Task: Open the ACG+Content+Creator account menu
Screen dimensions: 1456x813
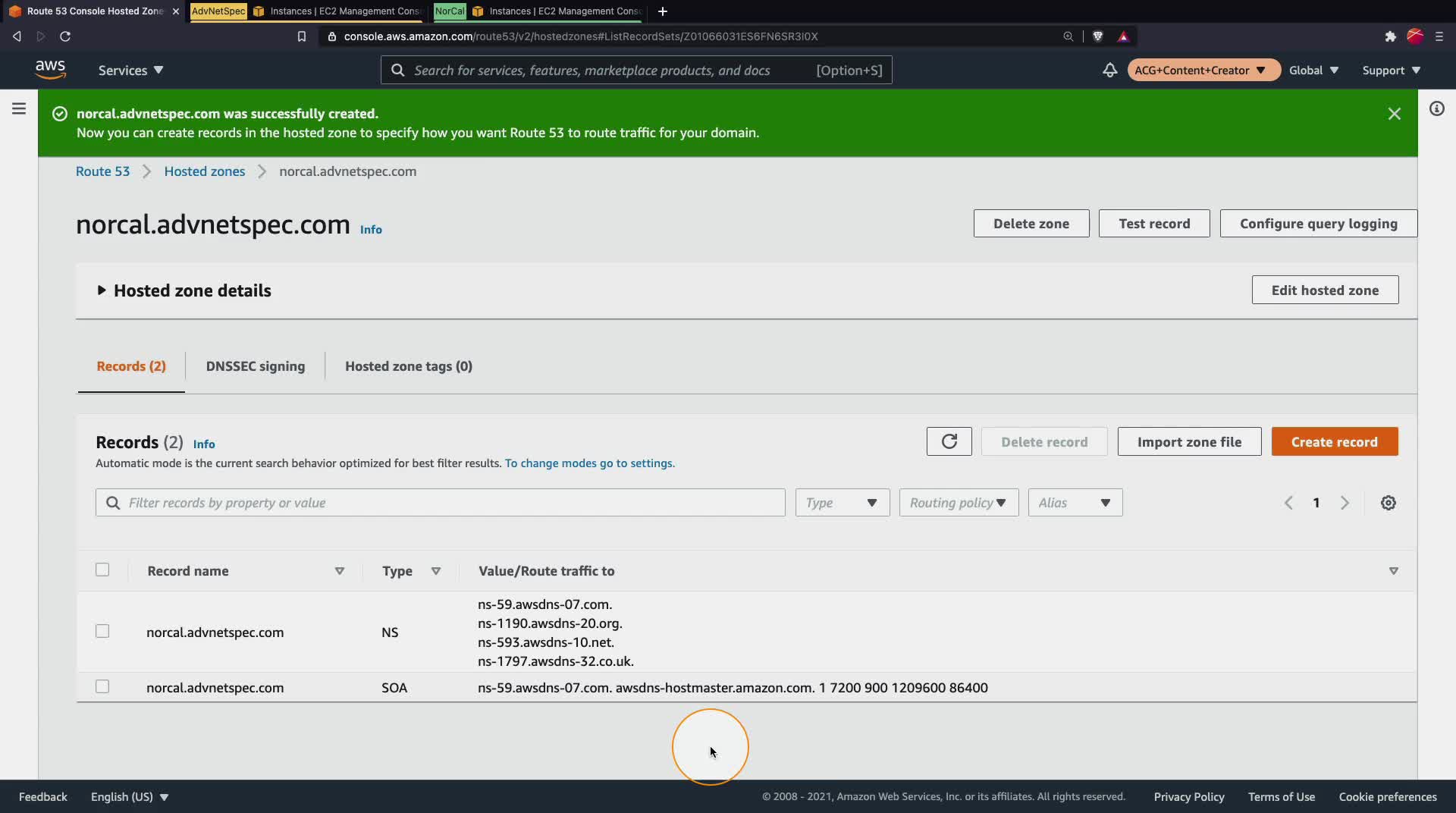Action: (1203, 70)
